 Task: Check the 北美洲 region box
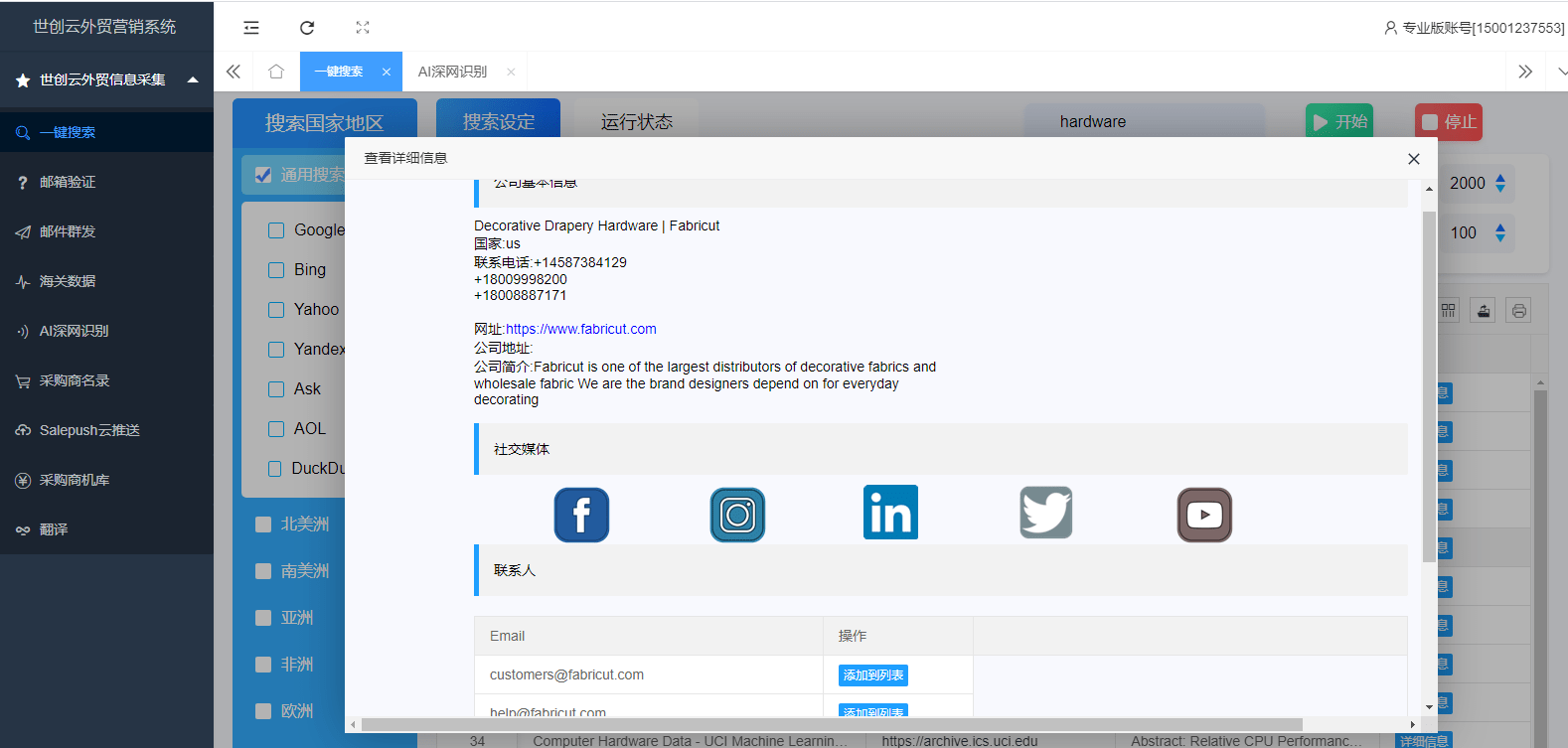point(263,524)
